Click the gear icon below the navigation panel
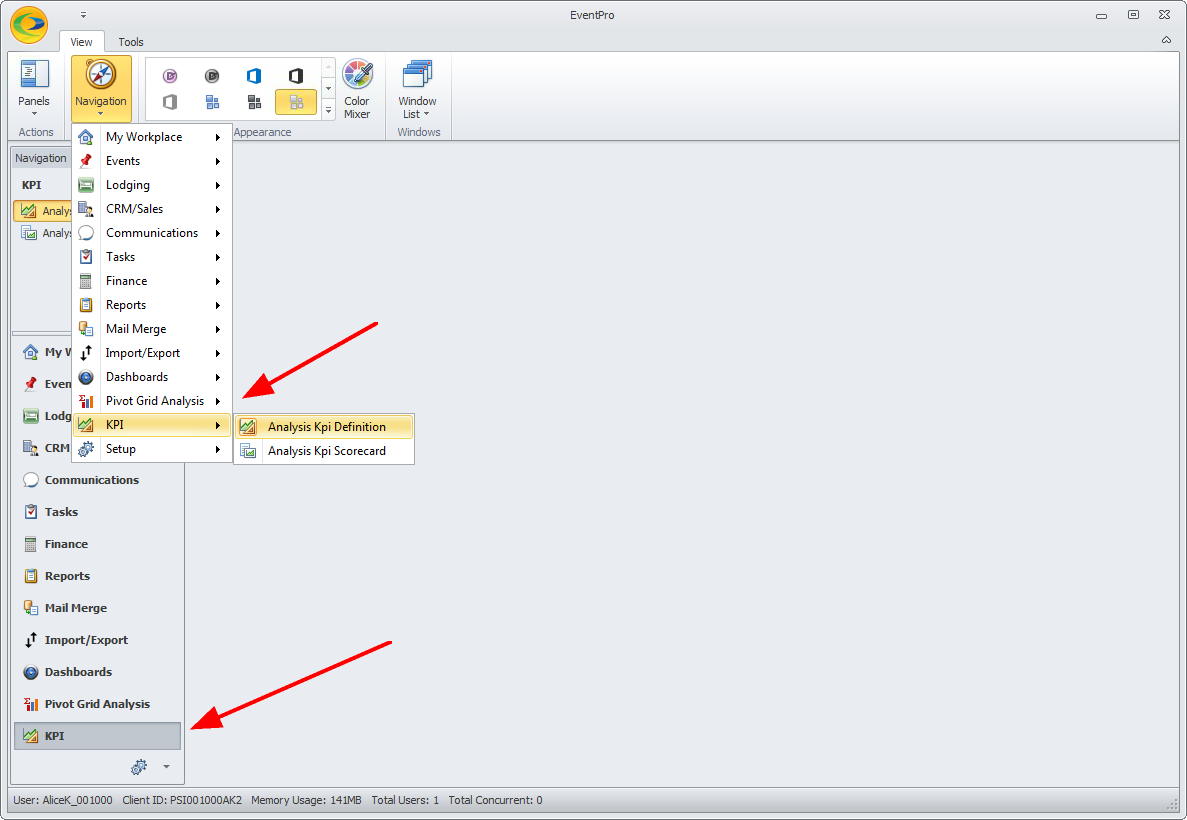Screen dimensions: 1187x820 coord(139,767)
